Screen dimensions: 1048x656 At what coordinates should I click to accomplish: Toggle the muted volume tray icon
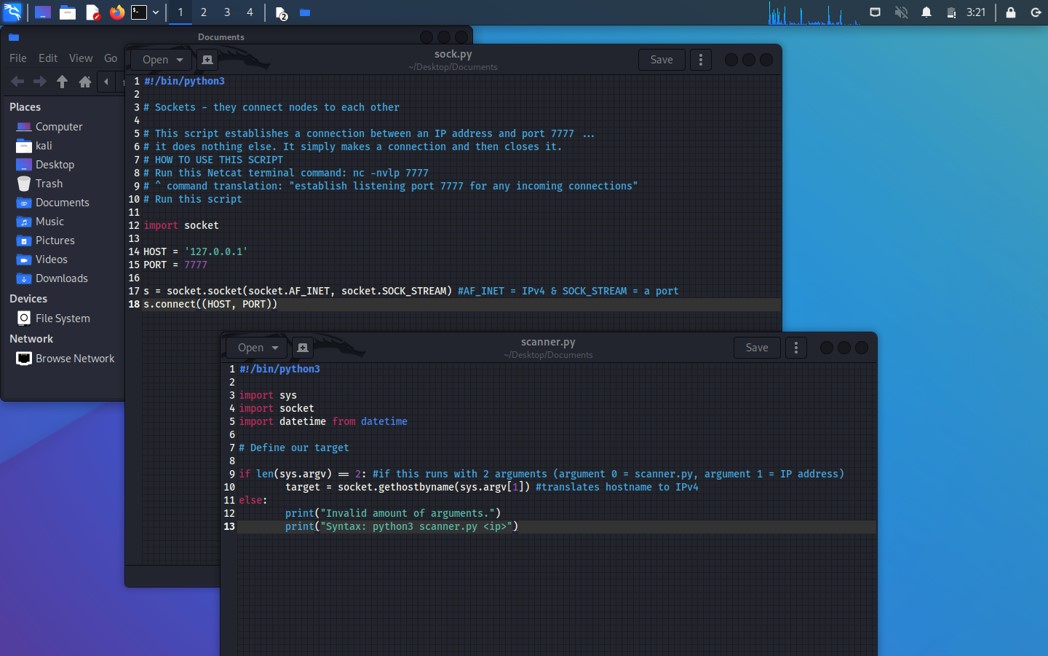point(901,12)
